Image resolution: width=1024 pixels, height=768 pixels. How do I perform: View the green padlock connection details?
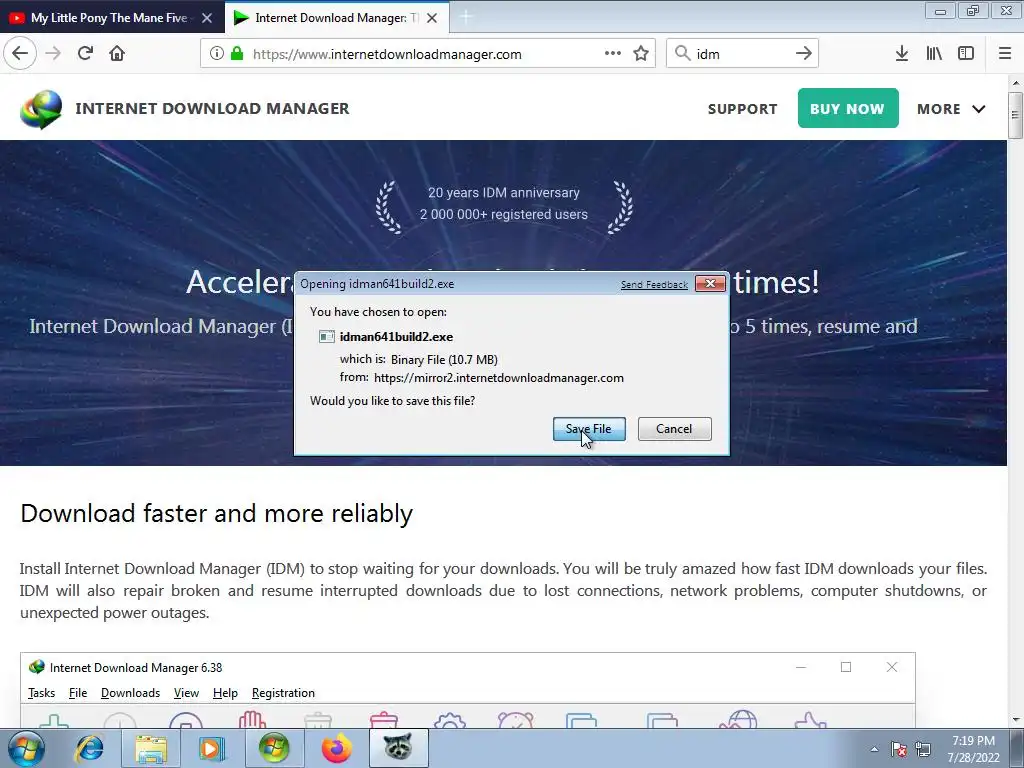pyautogui.click(x=237, y=53)
